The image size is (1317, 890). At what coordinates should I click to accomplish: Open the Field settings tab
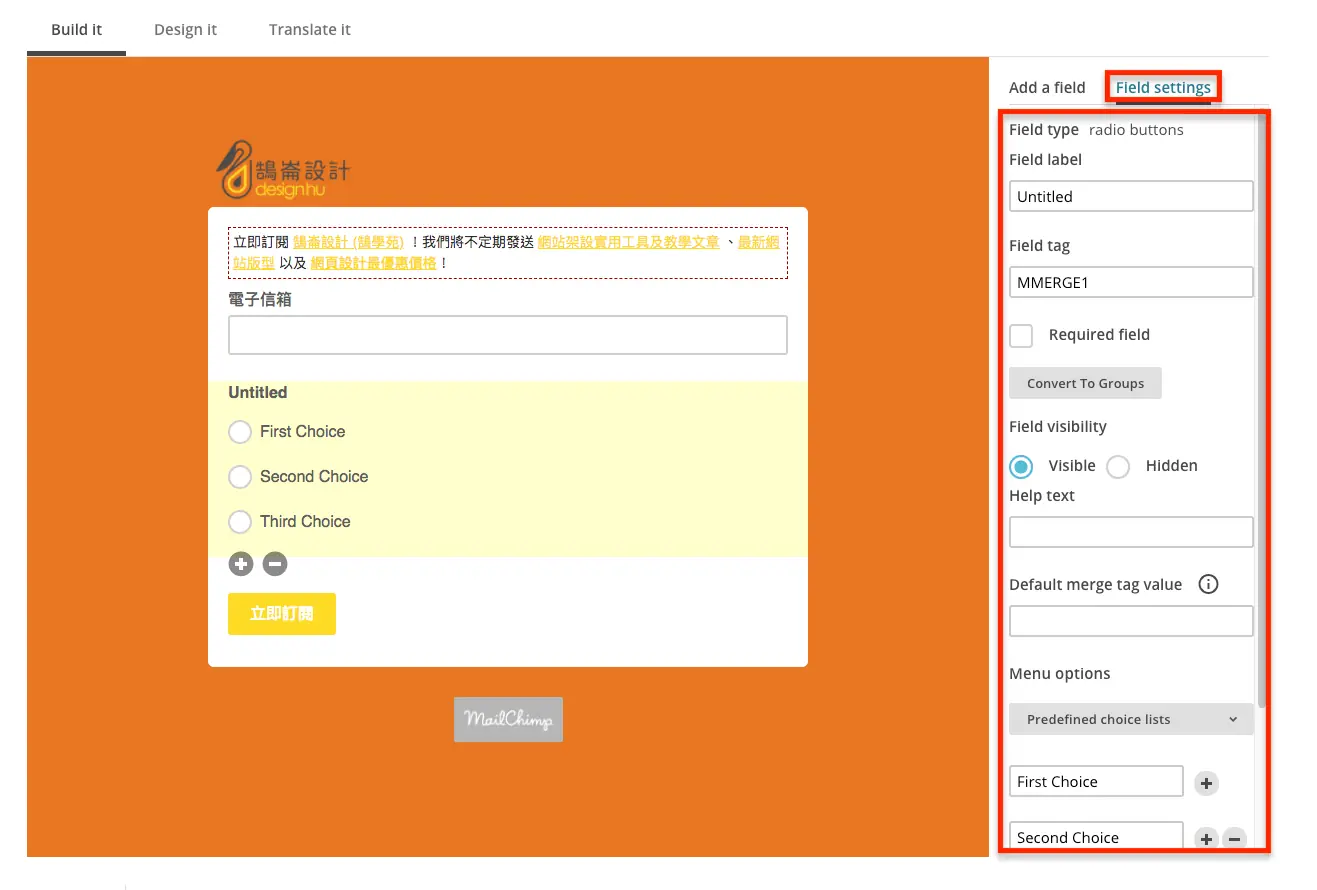[1163, 87]
